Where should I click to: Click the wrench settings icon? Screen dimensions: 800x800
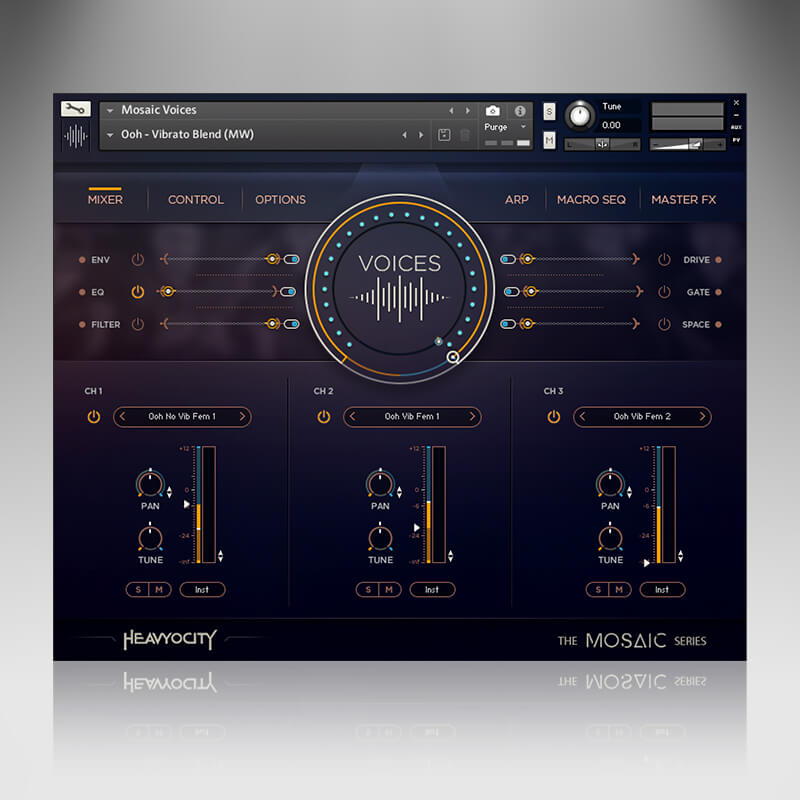[75, 109]
